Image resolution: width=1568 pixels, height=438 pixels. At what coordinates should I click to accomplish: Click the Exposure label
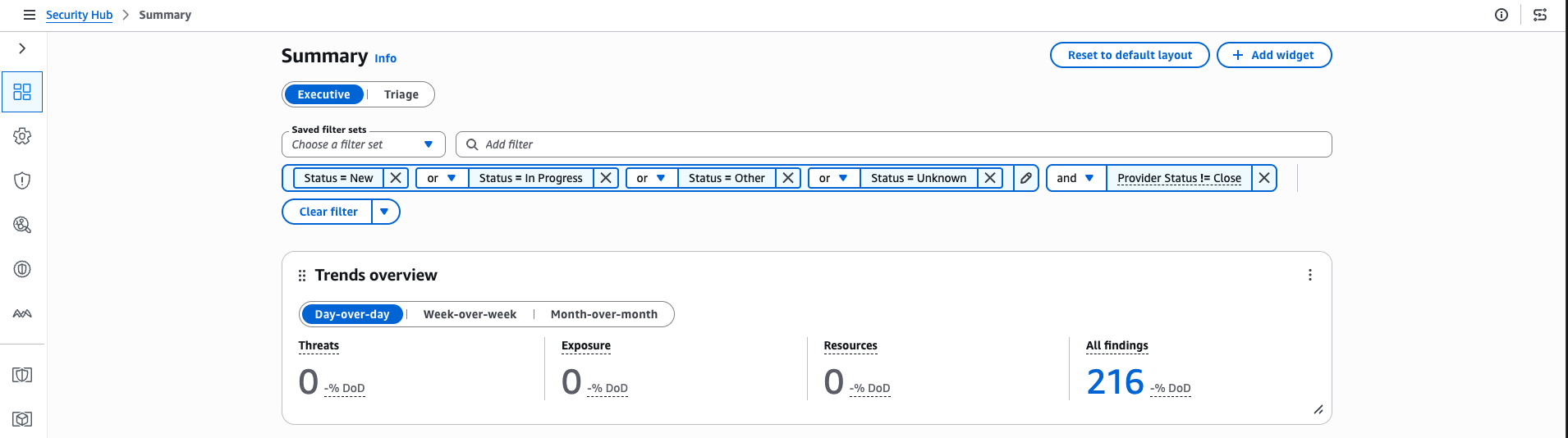tap(586, 345)
